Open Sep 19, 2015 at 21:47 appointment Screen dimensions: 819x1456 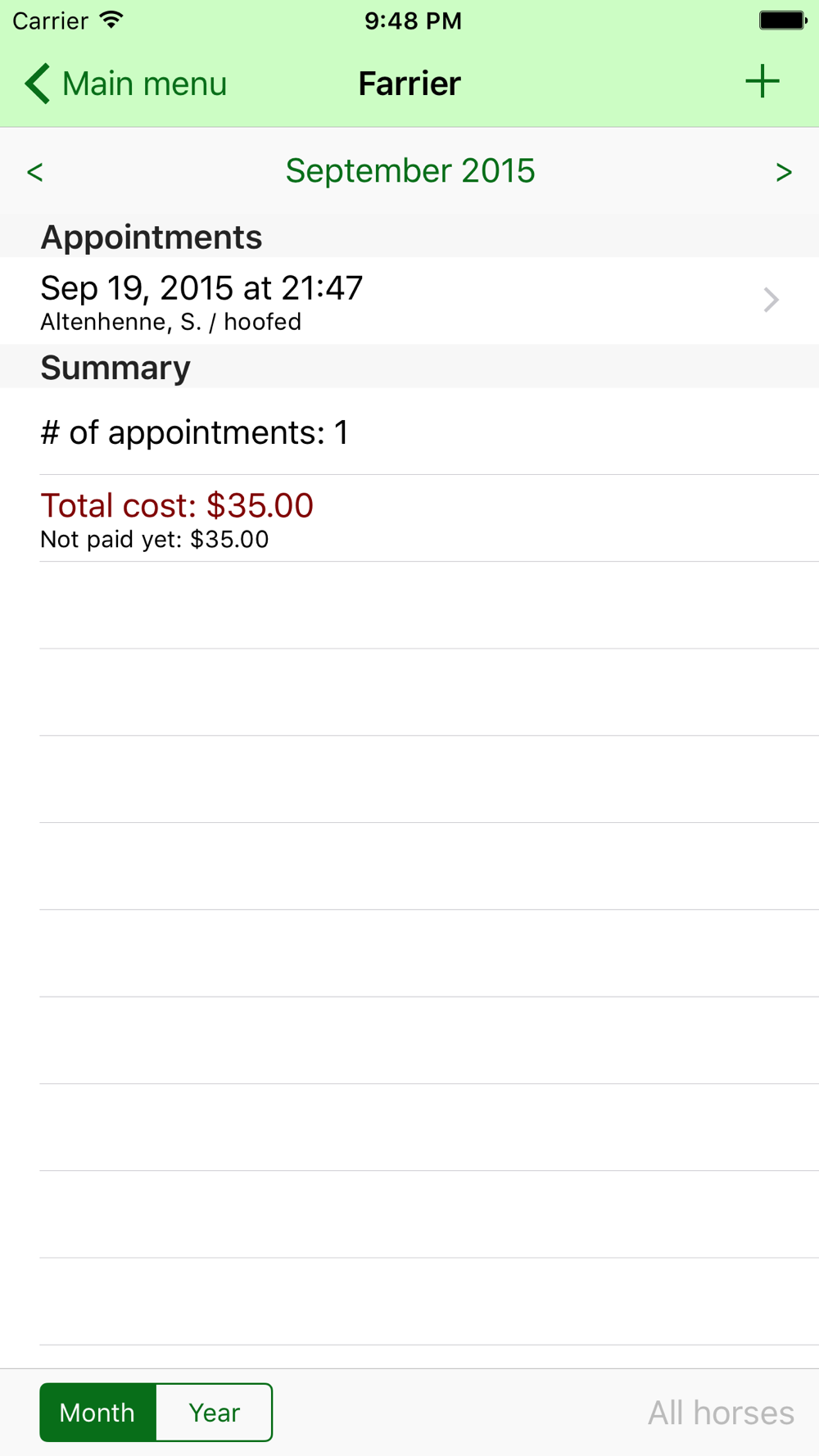409,301
